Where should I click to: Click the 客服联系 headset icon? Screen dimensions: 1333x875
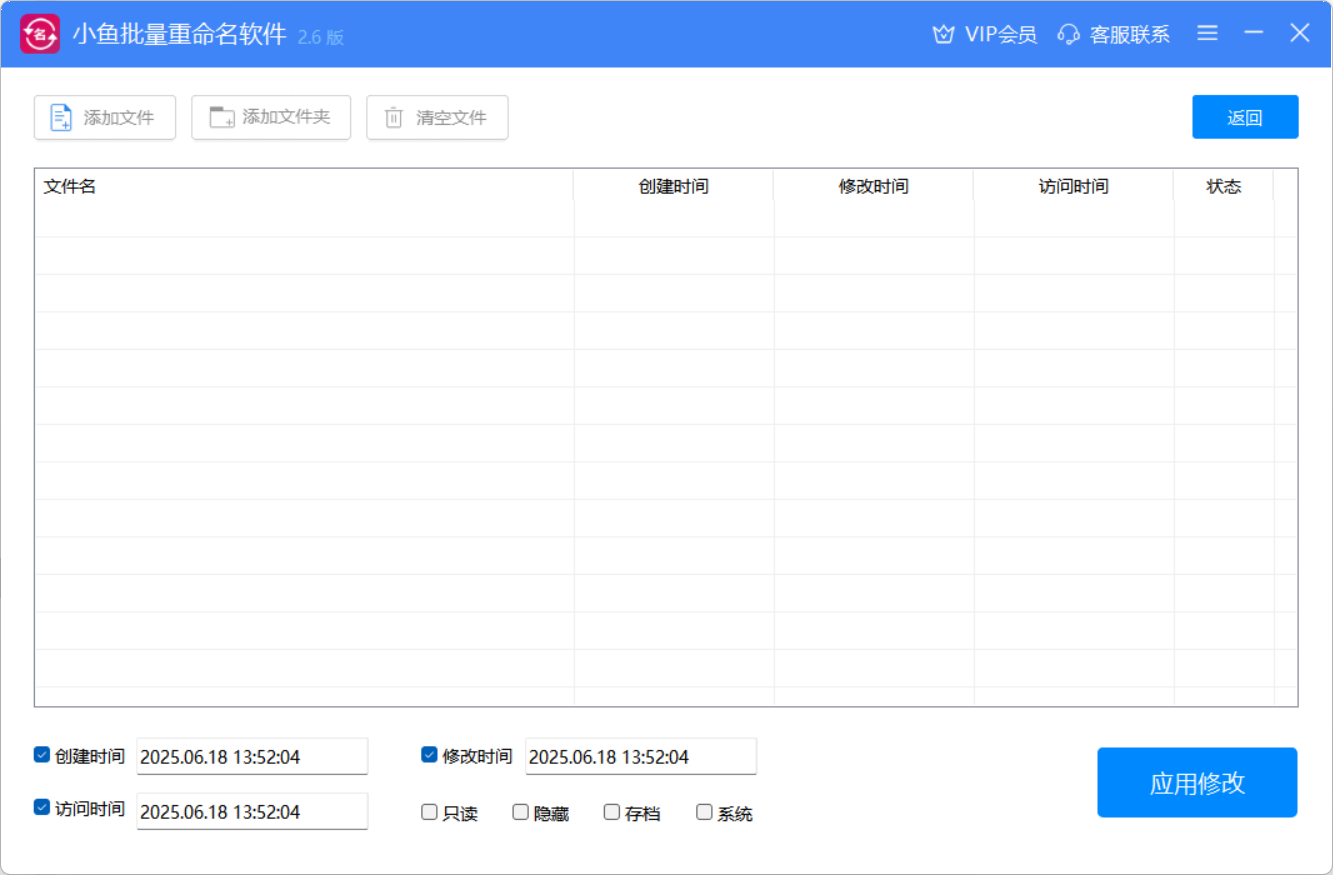pos(1069,34)
